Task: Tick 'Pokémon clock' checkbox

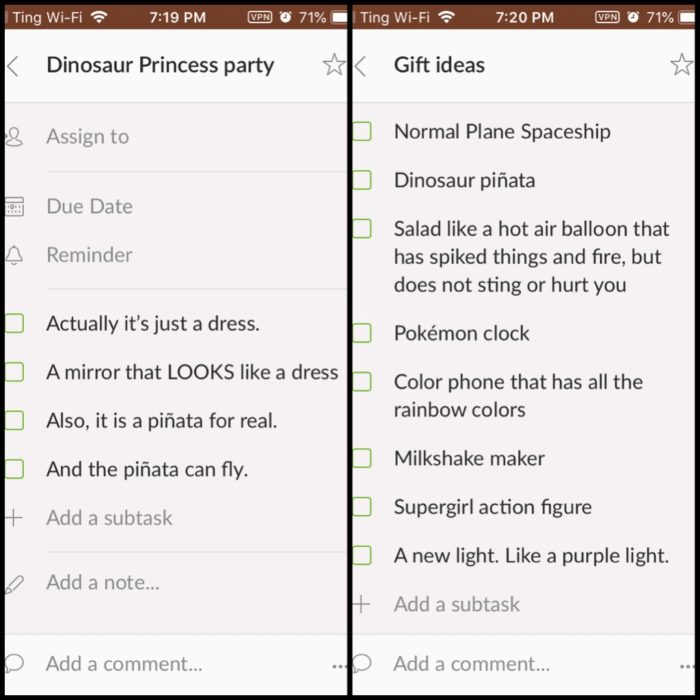Action: (x=362, y=333)
